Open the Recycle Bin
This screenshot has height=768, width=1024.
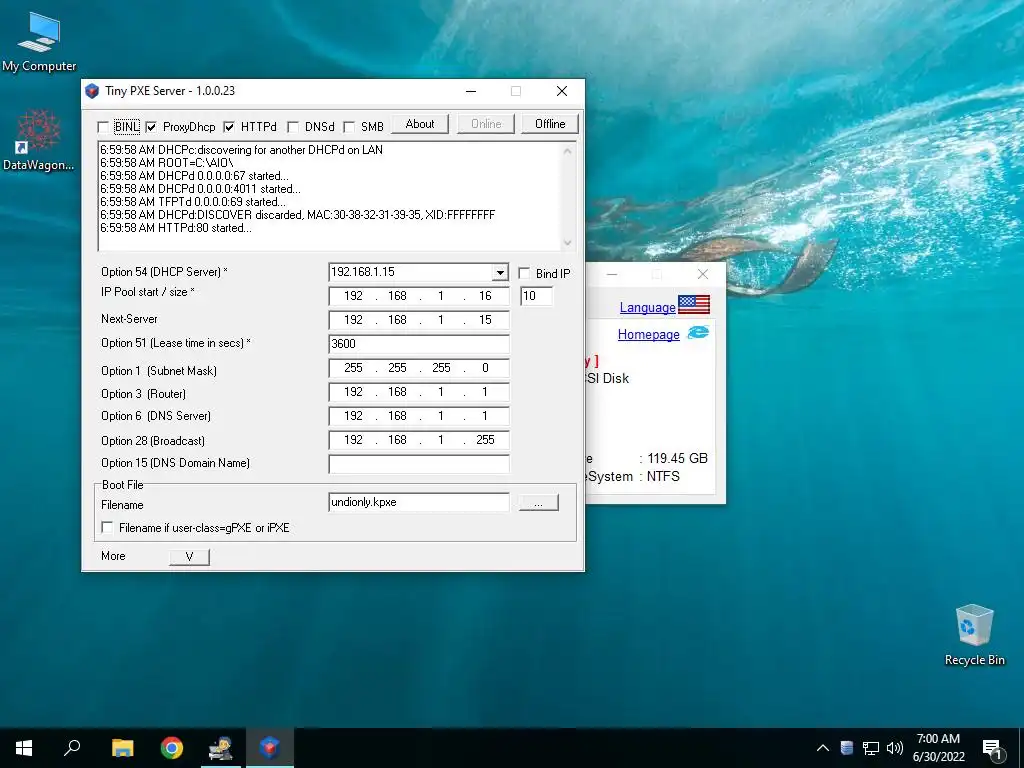click(x=974, y=635)
